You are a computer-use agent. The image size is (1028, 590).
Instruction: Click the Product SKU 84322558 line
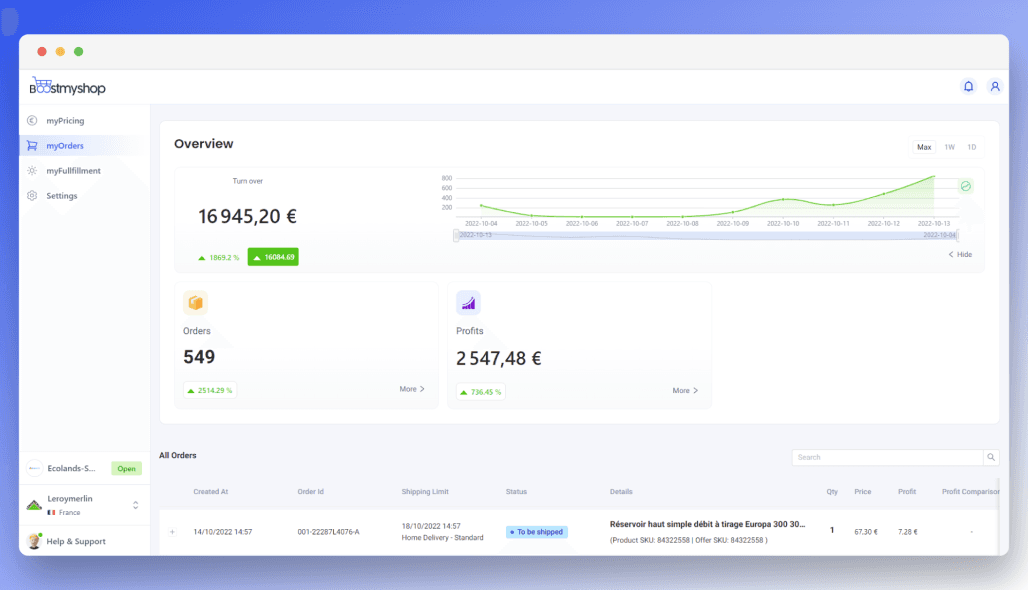pos(688,540)
